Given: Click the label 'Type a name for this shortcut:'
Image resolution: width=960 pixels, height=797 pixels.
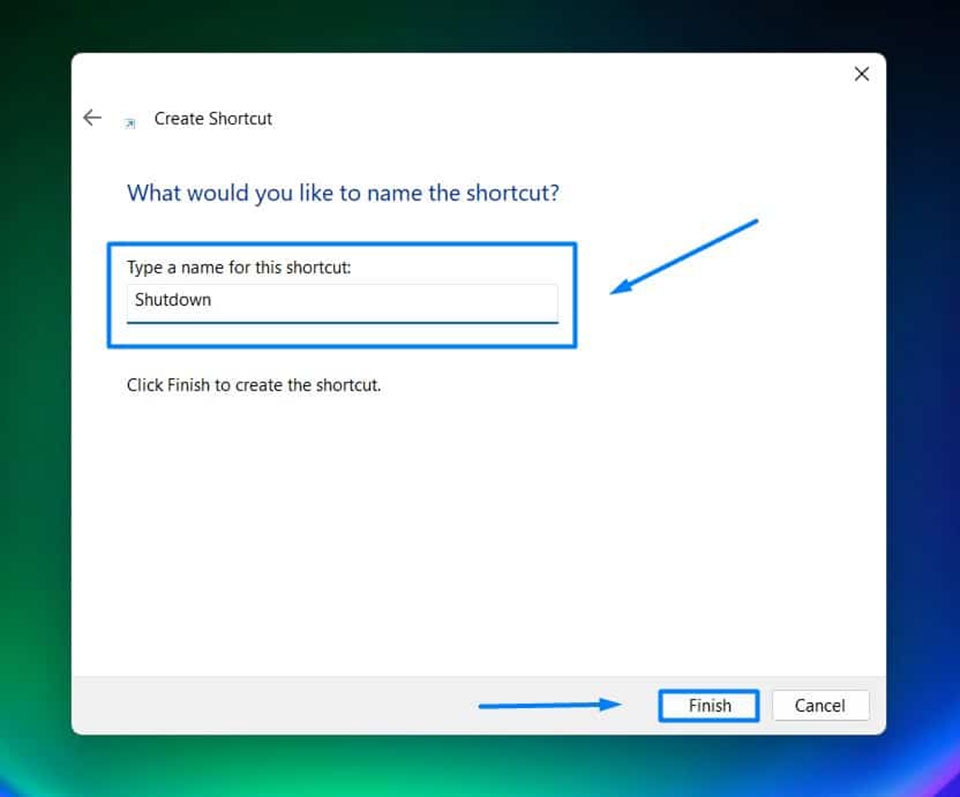Looking at the screenshot, I should tap(239, 268).
